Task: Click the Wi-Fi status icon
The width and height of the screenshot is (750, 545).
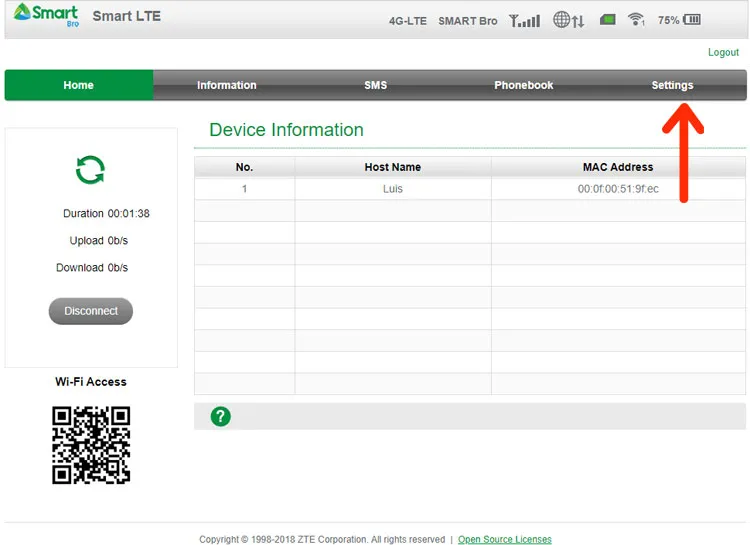Action: point(636,19)
